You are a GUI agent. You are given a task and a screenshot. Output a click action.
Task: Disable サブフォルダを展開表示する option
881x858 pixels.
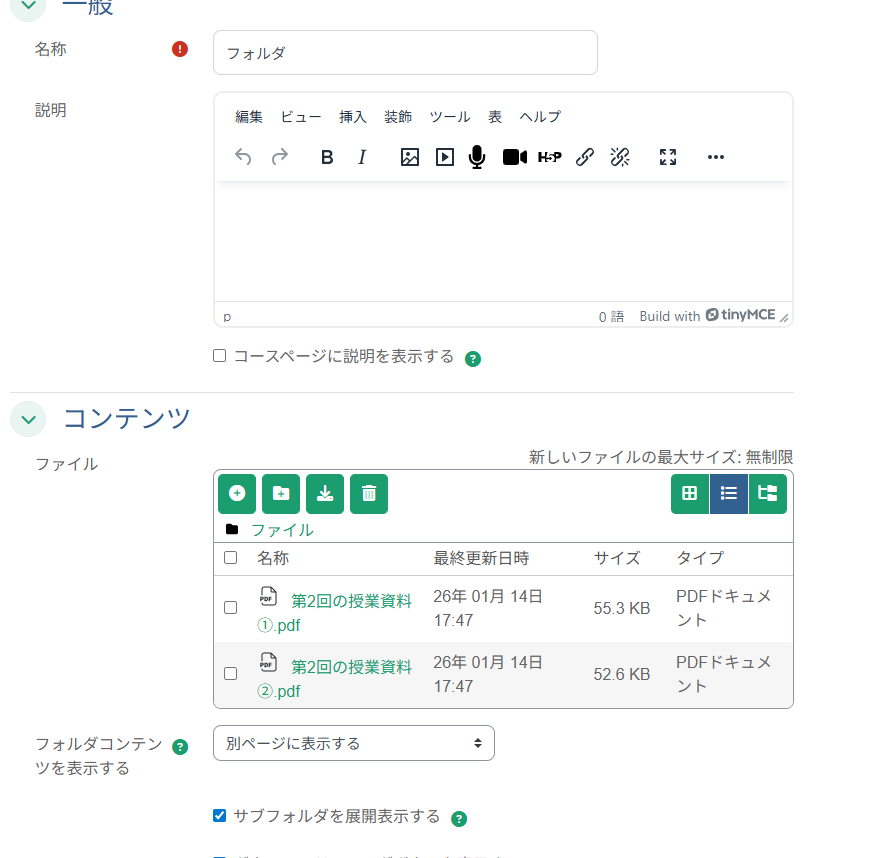(219, 815)
